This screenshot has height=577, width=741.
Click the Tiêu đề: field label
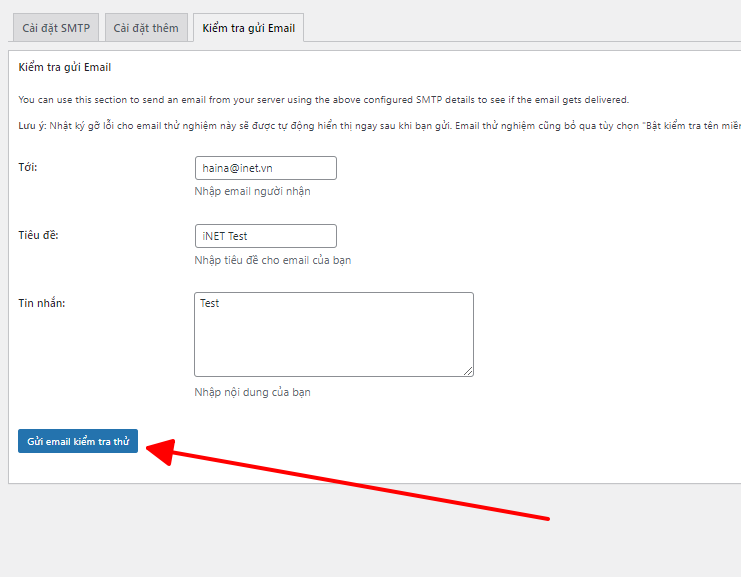[x=38, y=235]
